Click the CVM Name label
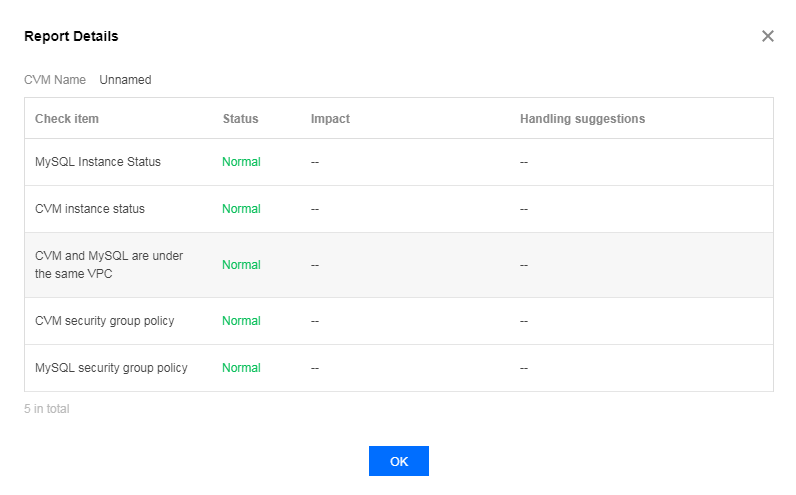796x495 pixels. click(55, 80)
